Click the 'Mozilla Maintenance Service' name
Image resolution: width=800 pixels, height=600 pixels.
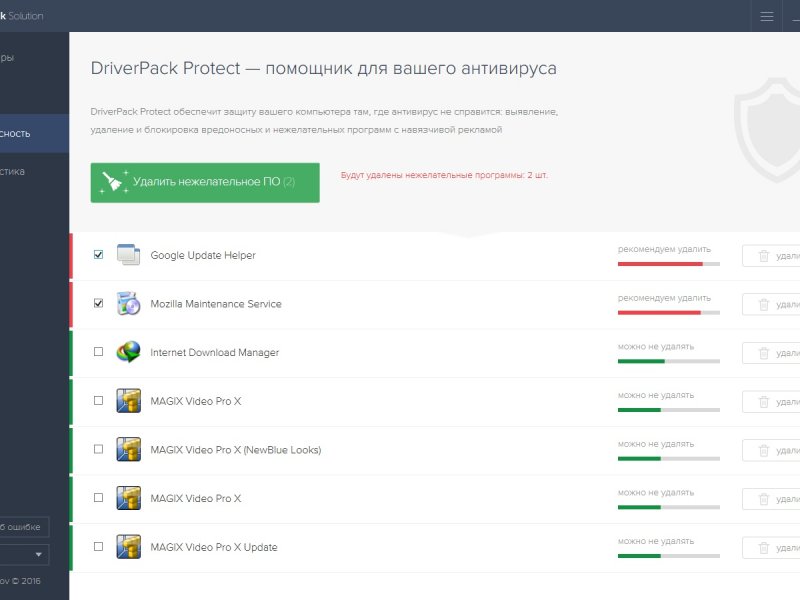[216, 304]
